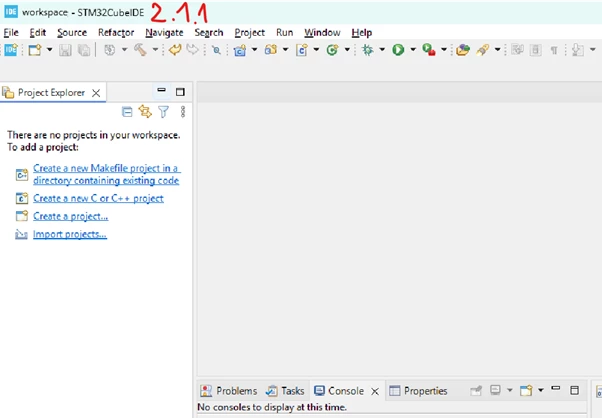Maximize the Project Explorer panel
Screen dimensions: 602x418
180,92
